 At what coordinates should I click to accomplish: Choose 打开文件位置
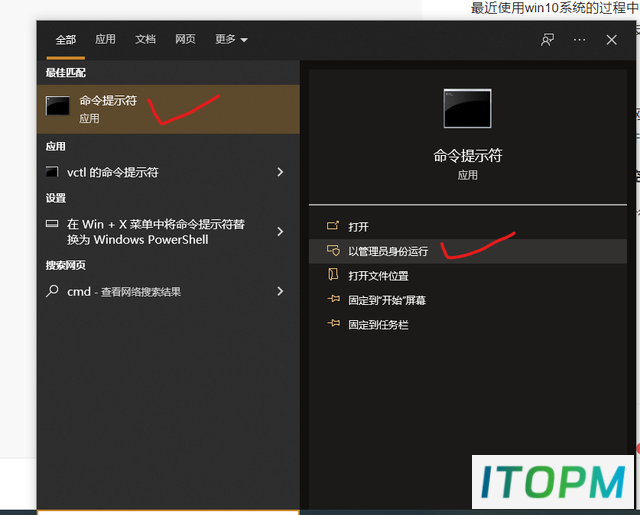tap(468, 276)
